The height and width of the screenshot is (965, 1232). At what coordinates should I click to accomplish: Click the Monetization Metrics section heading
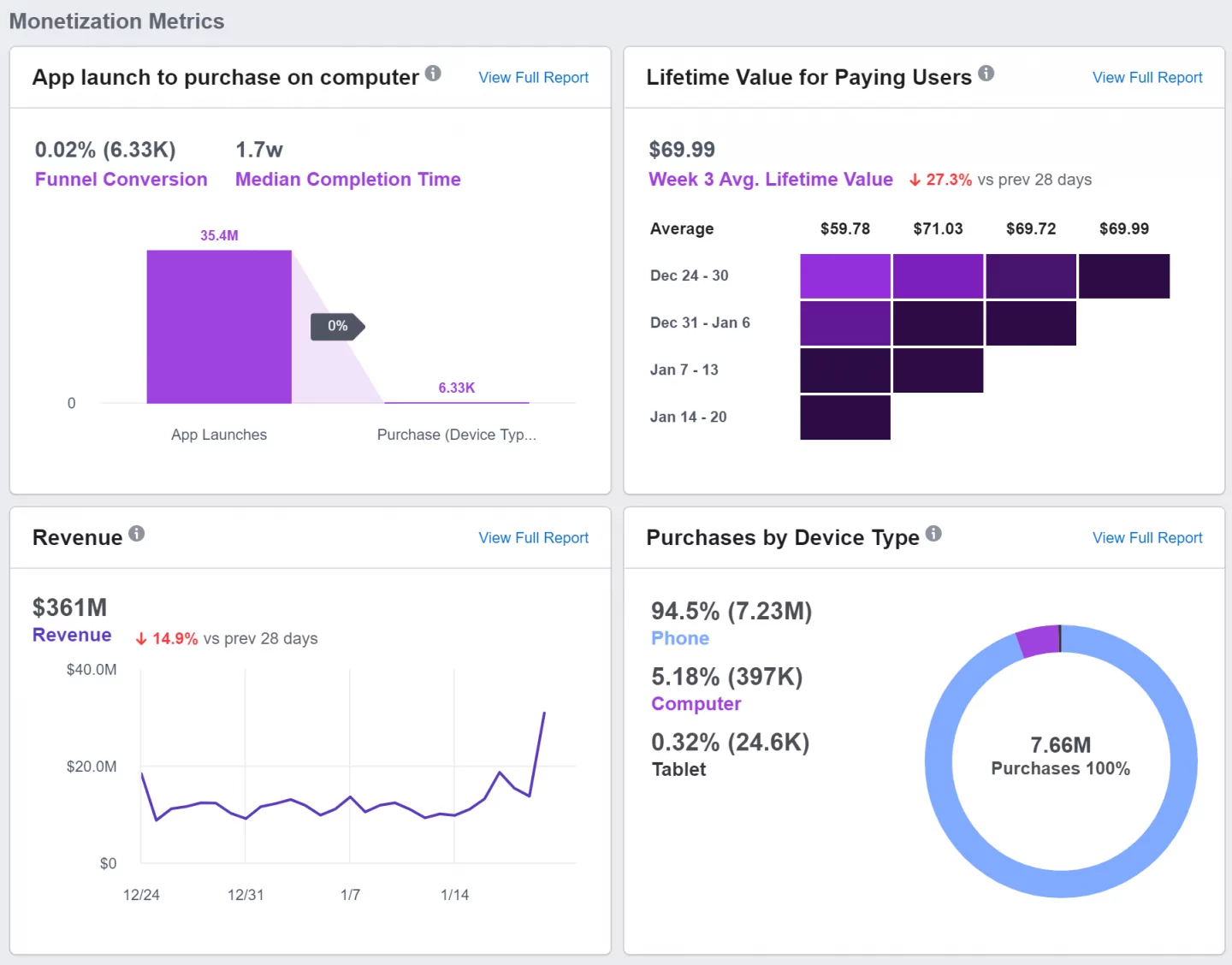[x=116, y=21]
